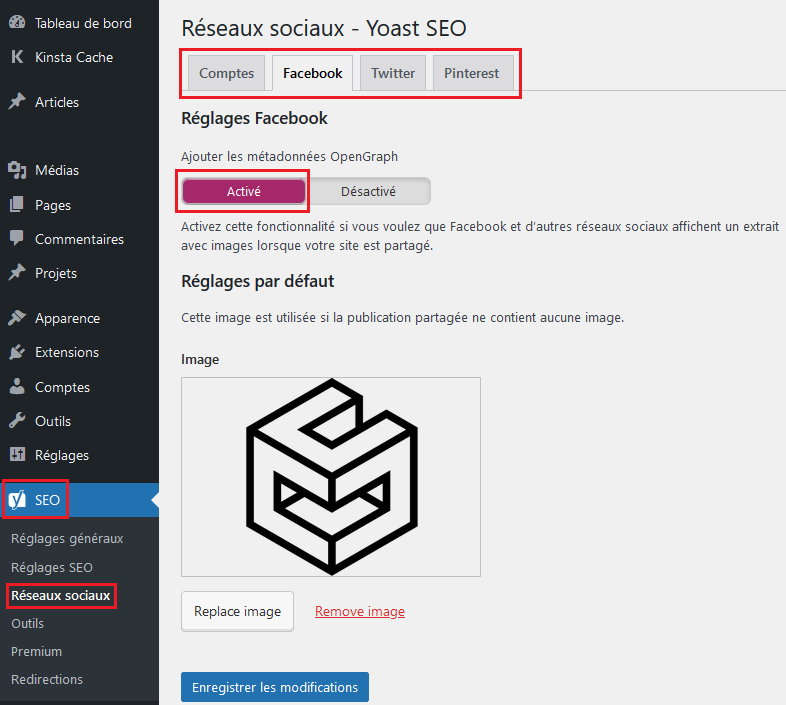Open the Premium submenu item

pos(37,652)
